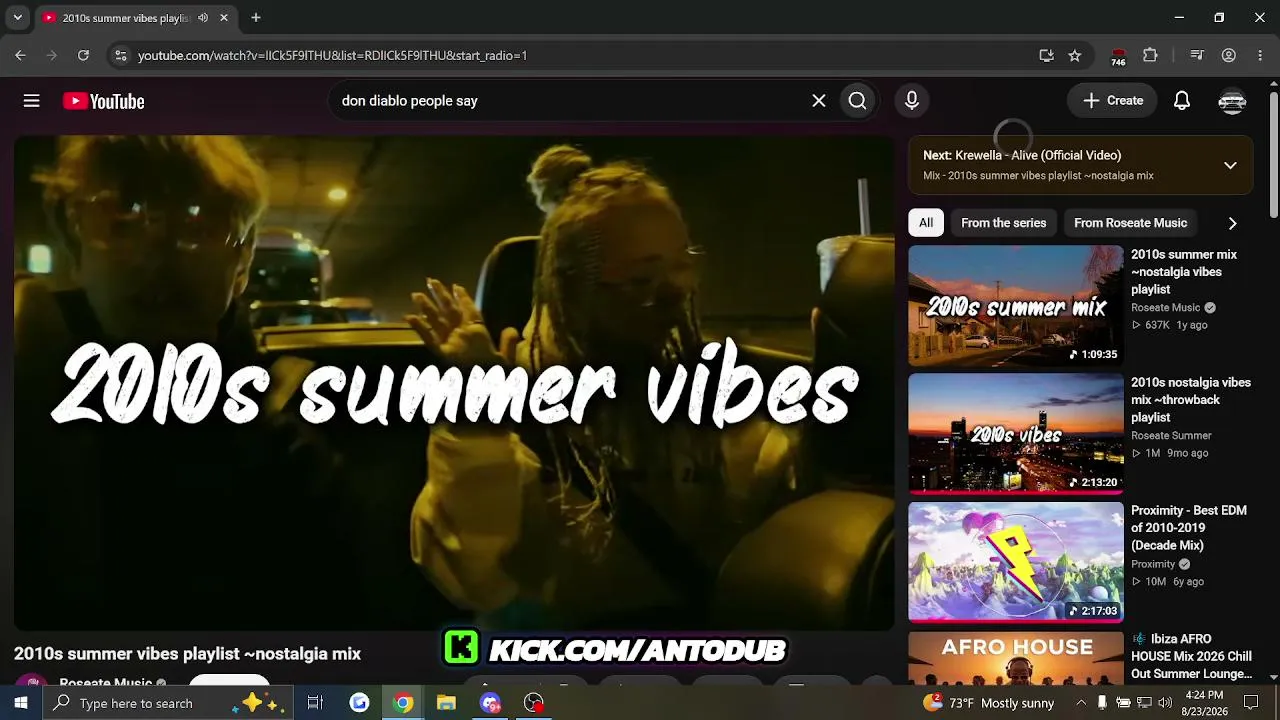Show hidden system tray icons
Viewport: 1280px width, 720px height.
(1080, 703)
